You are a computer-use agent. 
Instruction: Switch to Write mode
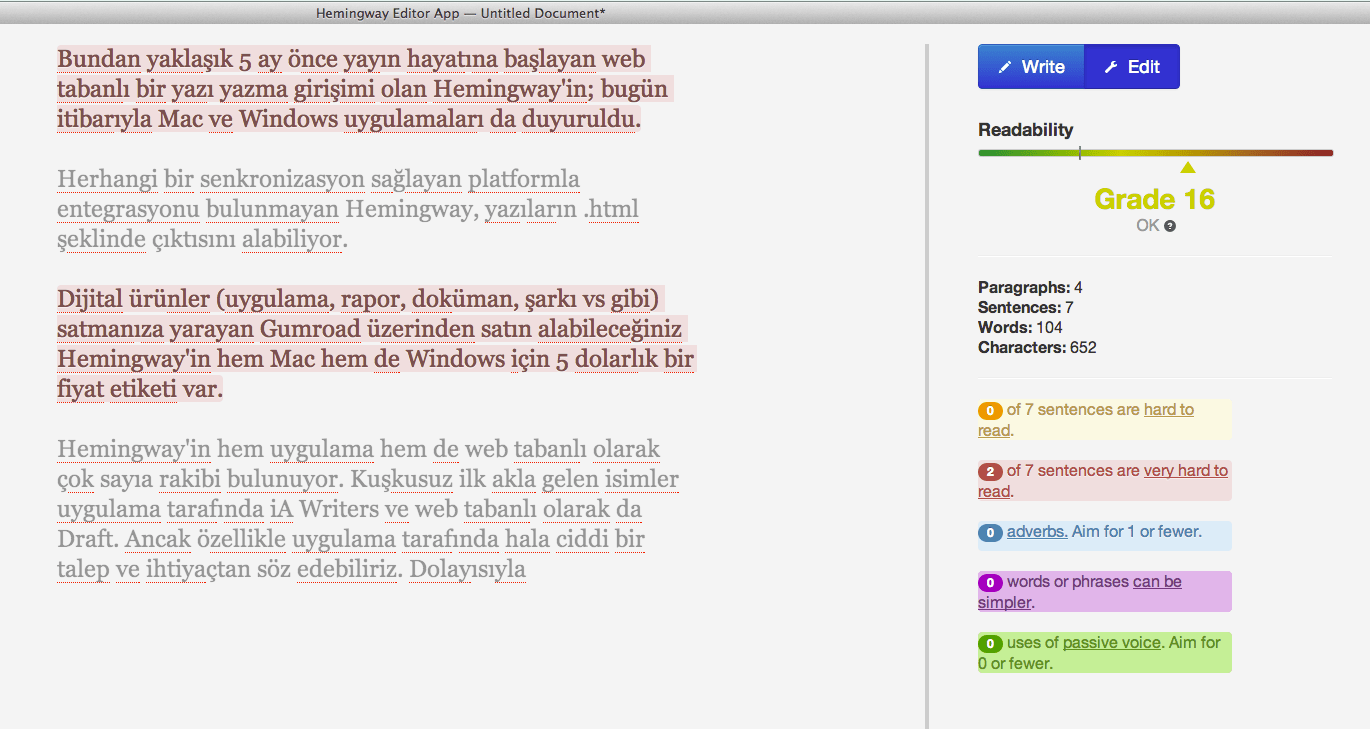1030,65
